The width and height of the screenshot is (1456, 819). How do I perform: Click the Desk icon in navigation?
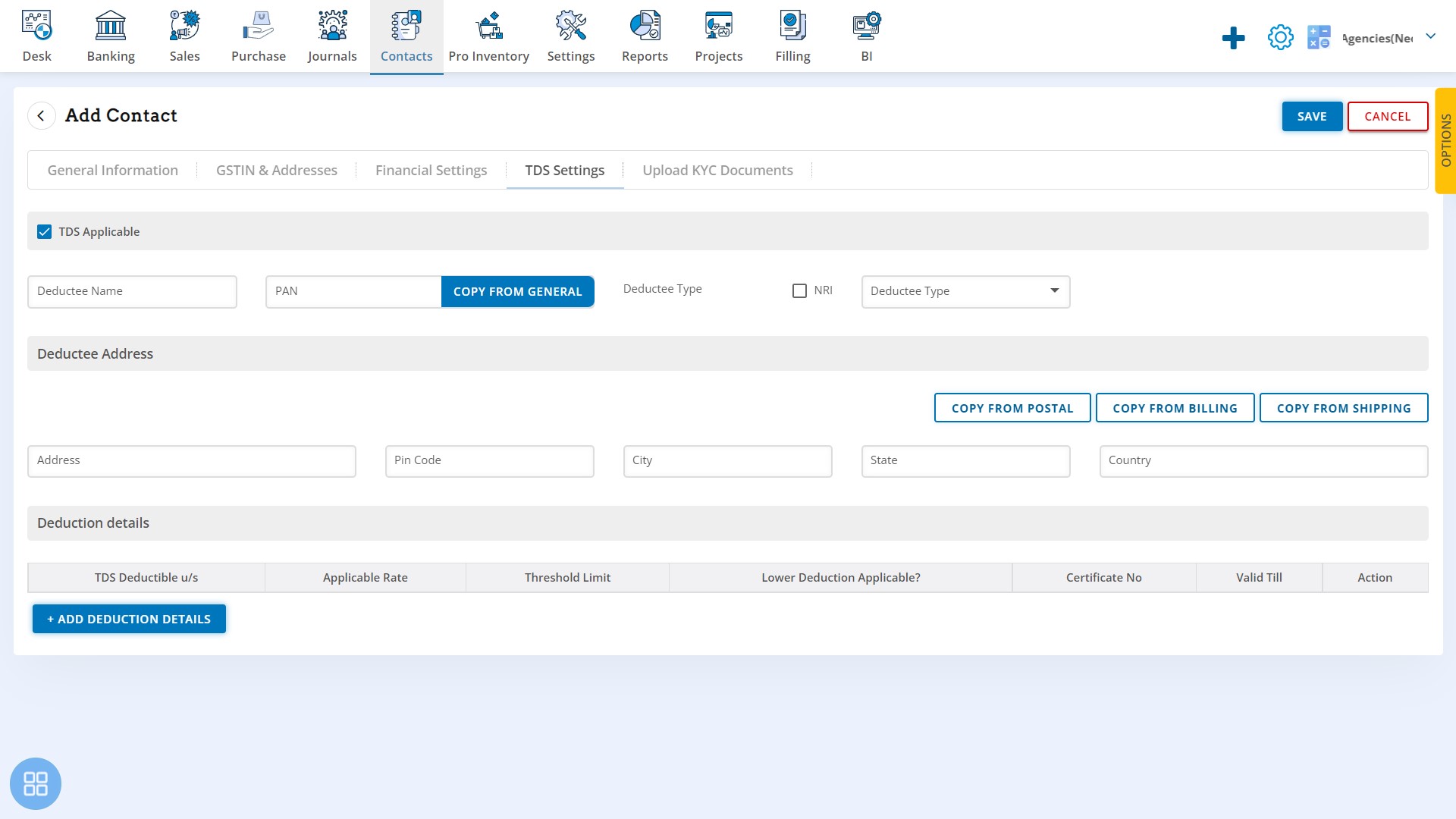pyautogui.click(x=36, y=36)
